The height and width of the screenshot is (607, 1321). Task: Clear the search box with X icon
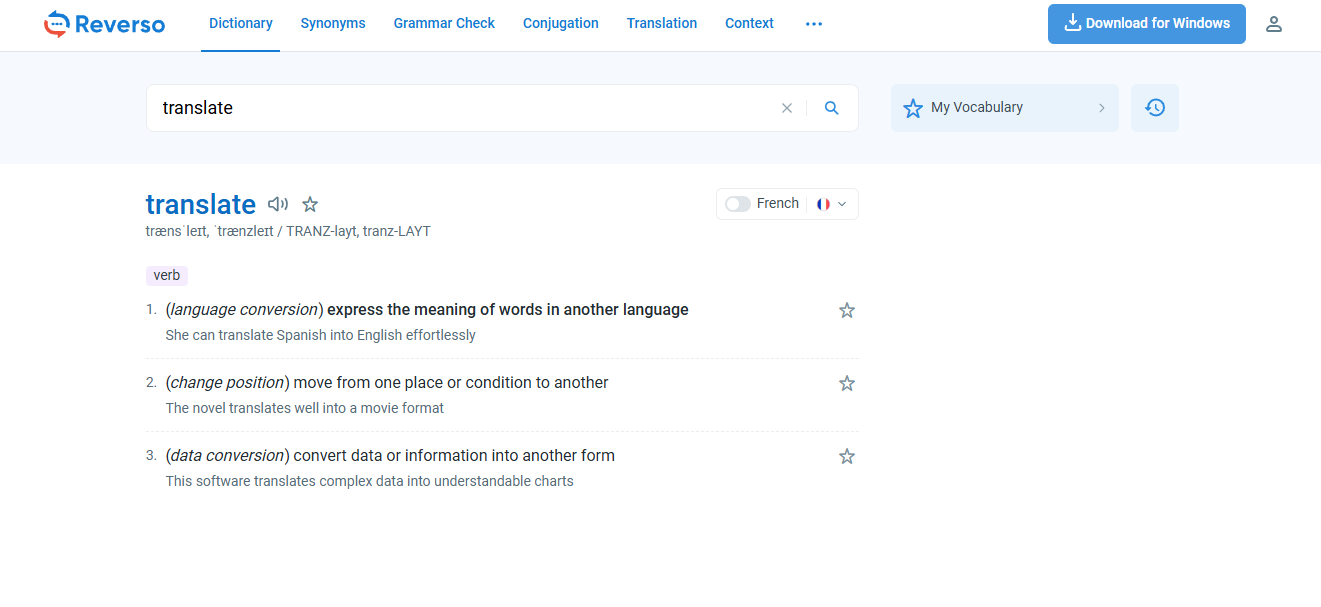point(787,108)
